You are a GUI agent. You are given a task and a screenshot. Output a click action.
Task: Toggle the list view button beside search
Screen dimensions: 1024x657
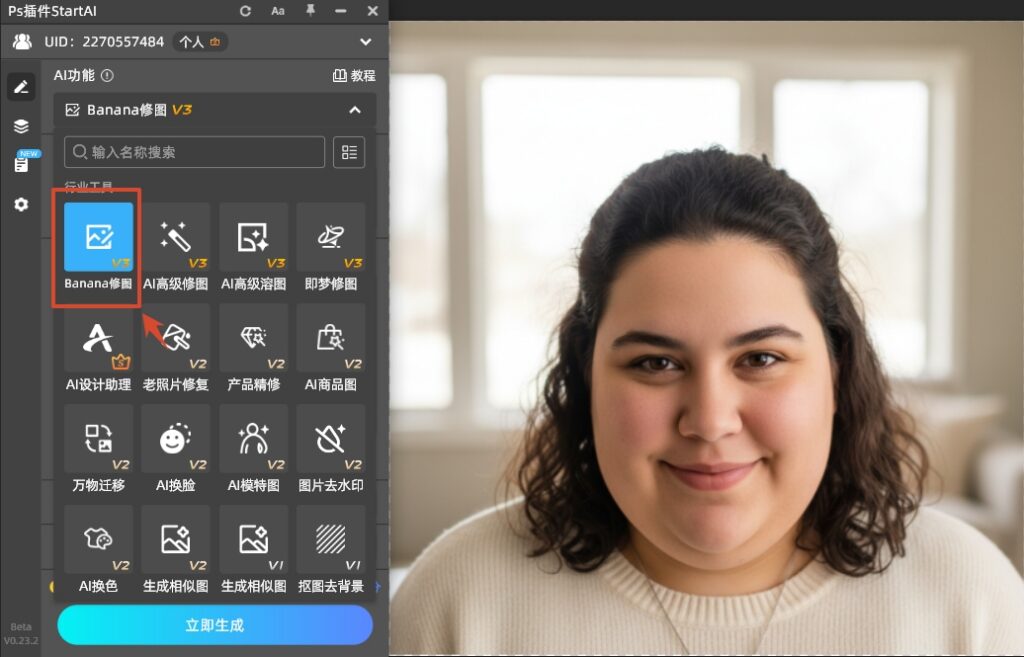click(349, 152)
